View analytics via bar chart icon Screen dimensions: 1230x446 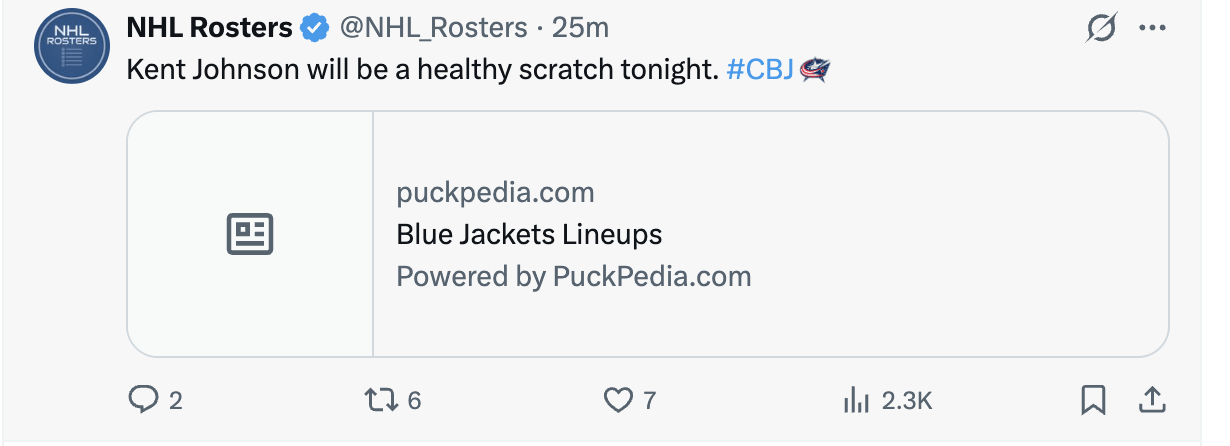point(856,401)
